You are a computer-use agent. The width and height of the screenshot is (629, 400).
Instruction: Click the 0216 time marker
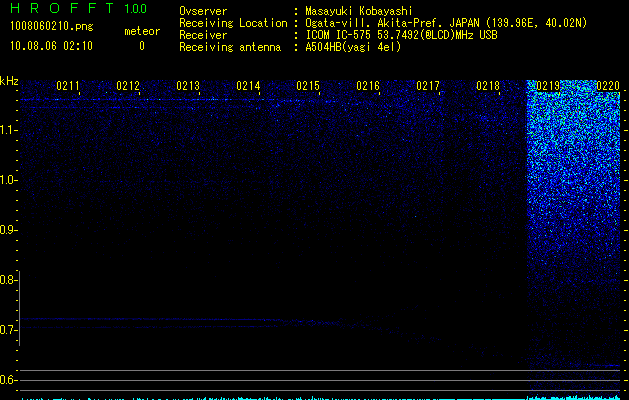pyautogui.click(x=368, y=86)
